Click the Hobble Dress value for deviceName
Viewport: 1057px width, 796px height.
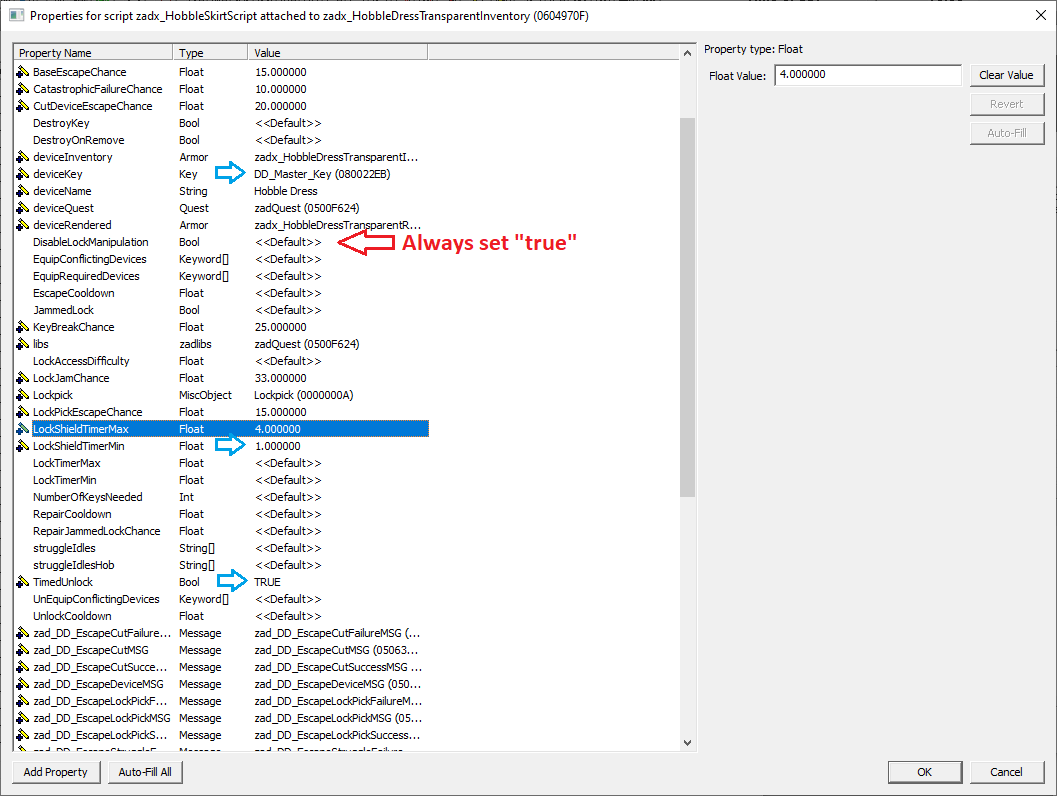coord(286,191)
